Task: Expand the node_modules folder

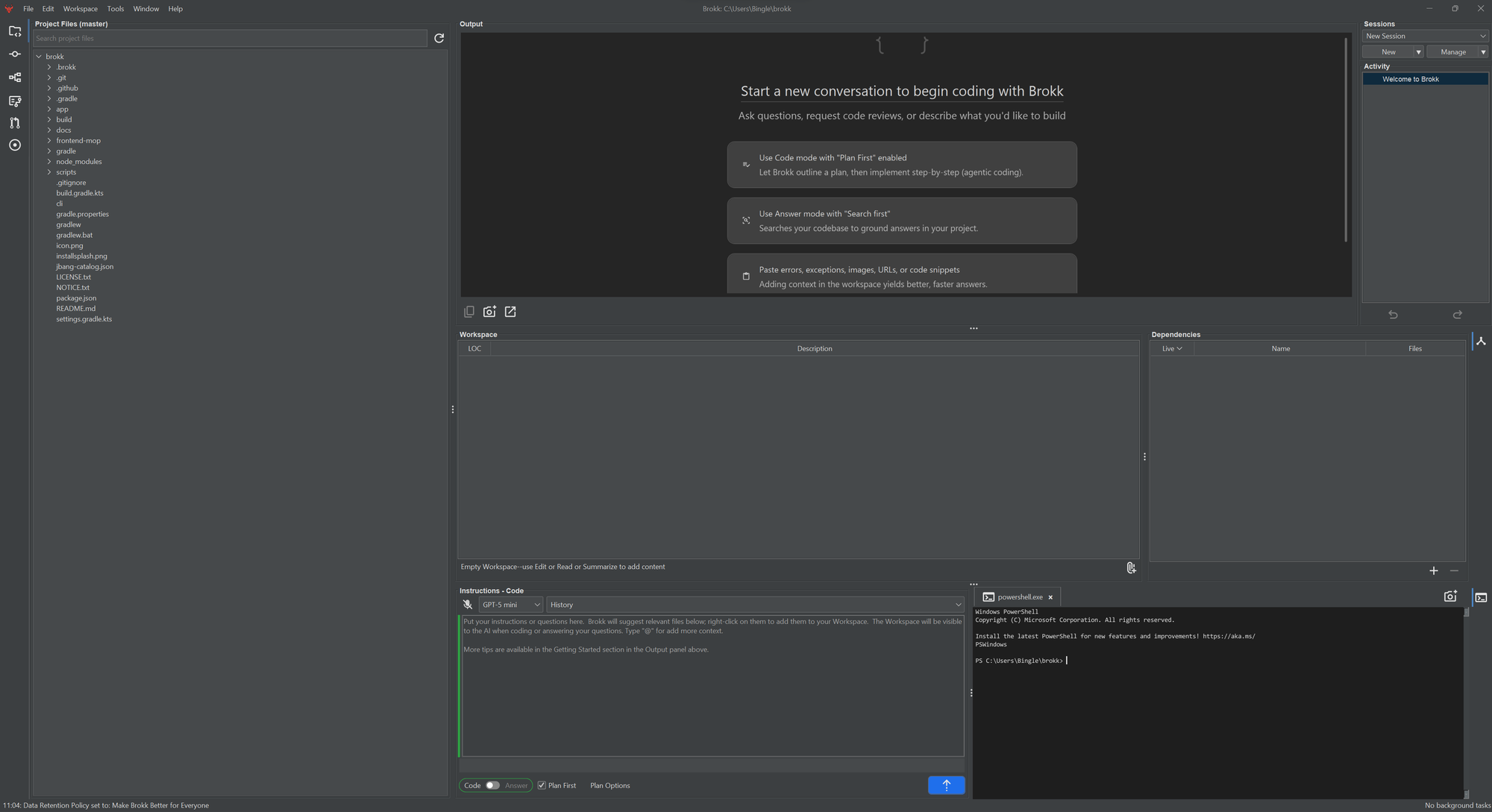Action: (49, 161)
